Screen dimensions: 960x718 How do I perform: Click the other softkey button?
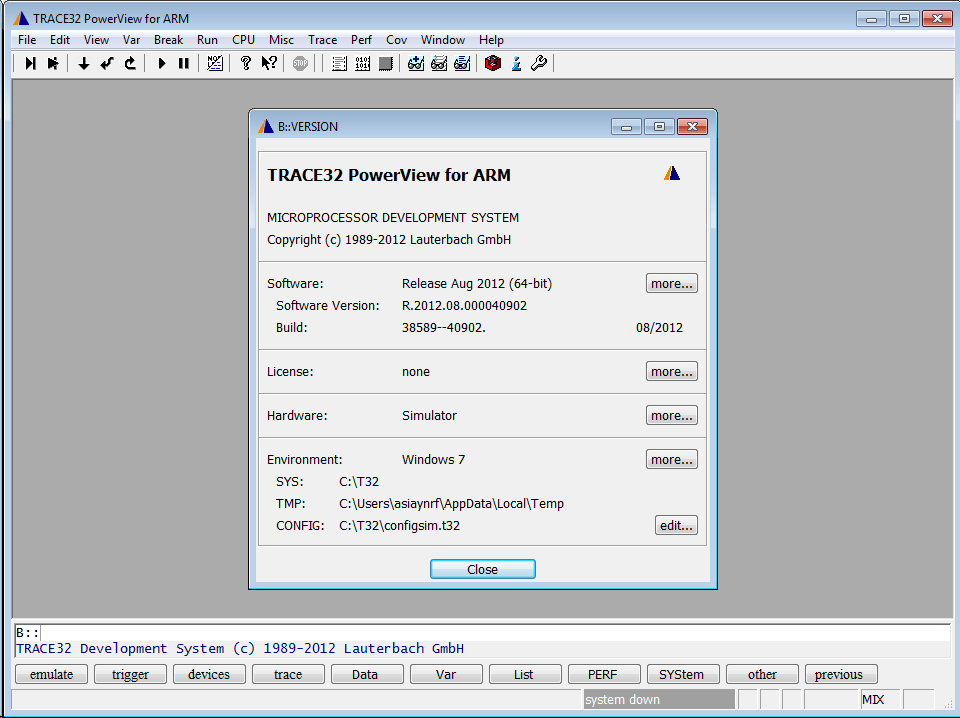click(x=762, y=675)
